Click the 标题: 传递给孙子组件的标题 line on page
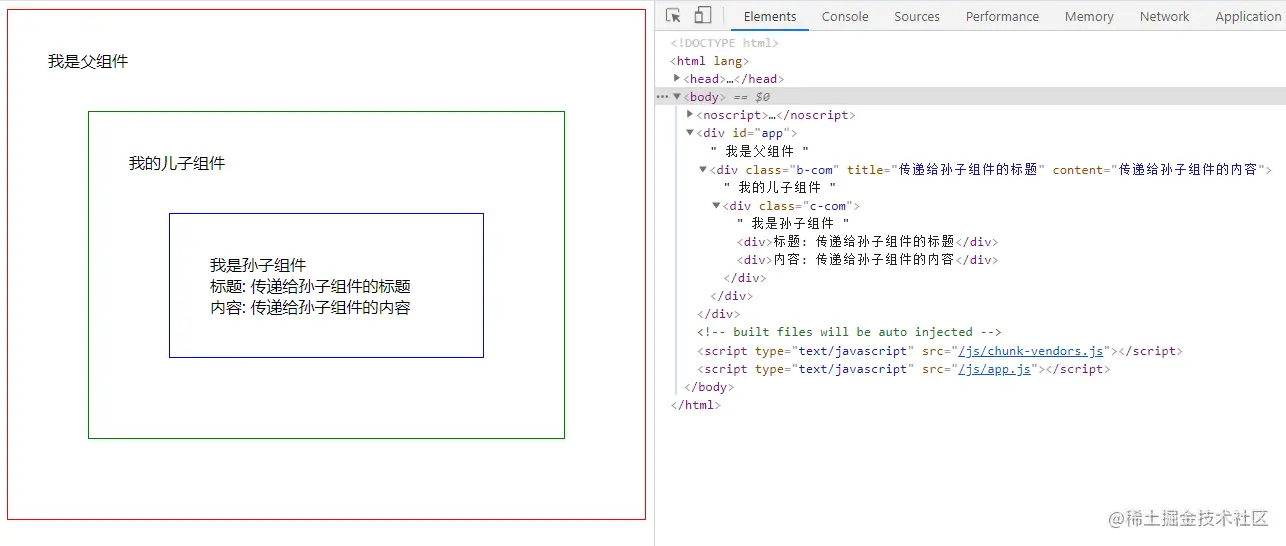Screen dimensions: 1286x546 [310, 286]
